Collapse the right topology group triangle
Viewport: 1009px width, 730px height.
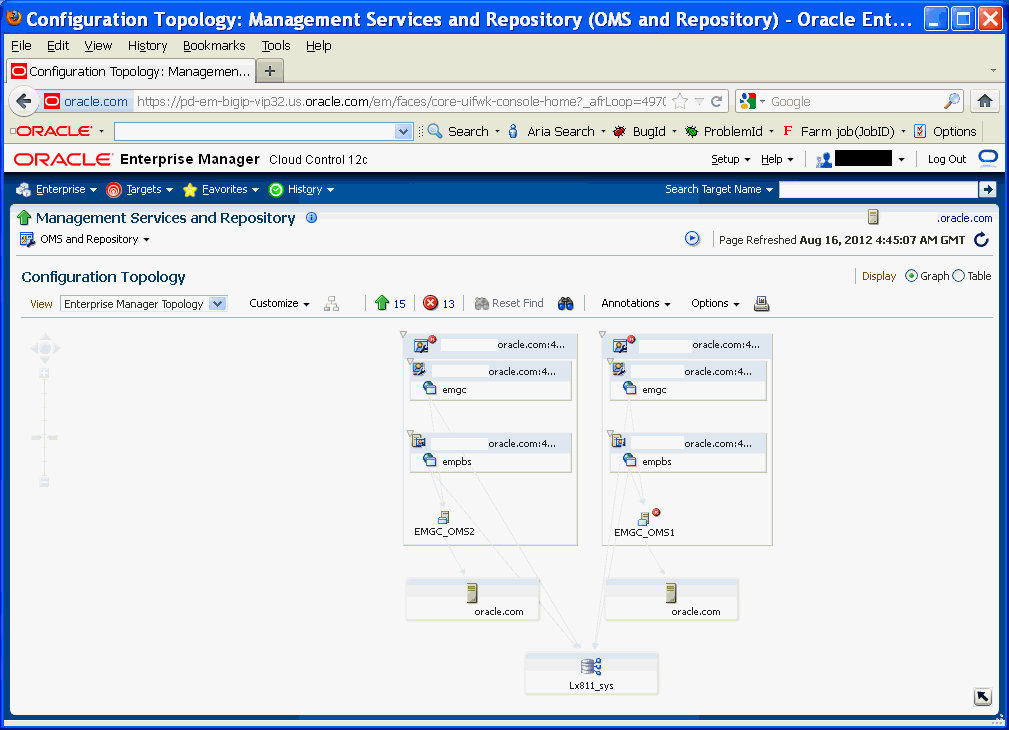click(x=602, y=334)
